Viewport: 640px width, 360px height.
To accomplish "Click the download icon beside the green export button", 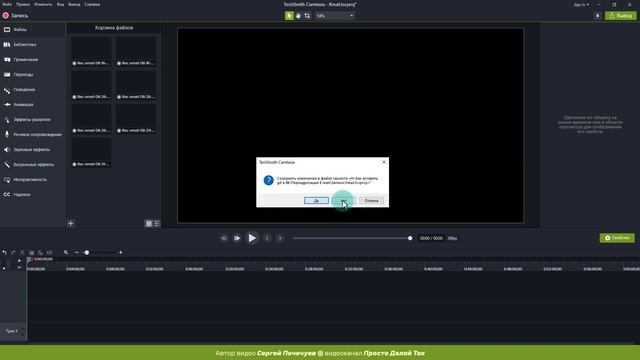I will [x=598, y=16].
